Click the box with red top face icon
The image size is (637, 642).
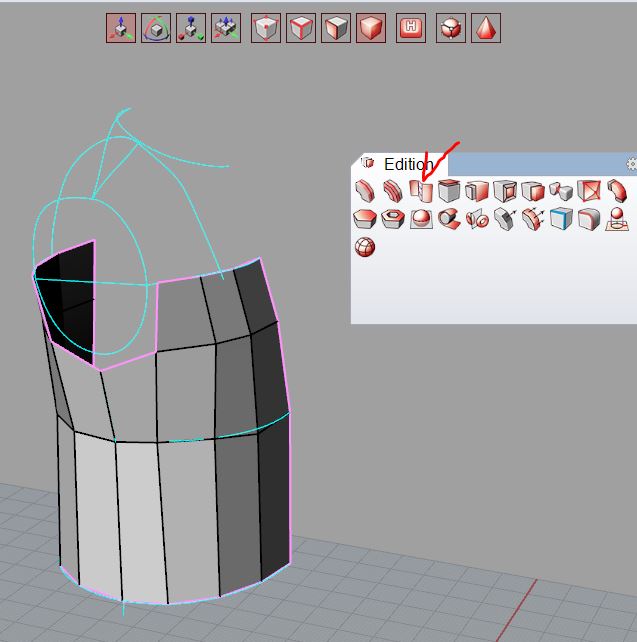tap(449, 191)
